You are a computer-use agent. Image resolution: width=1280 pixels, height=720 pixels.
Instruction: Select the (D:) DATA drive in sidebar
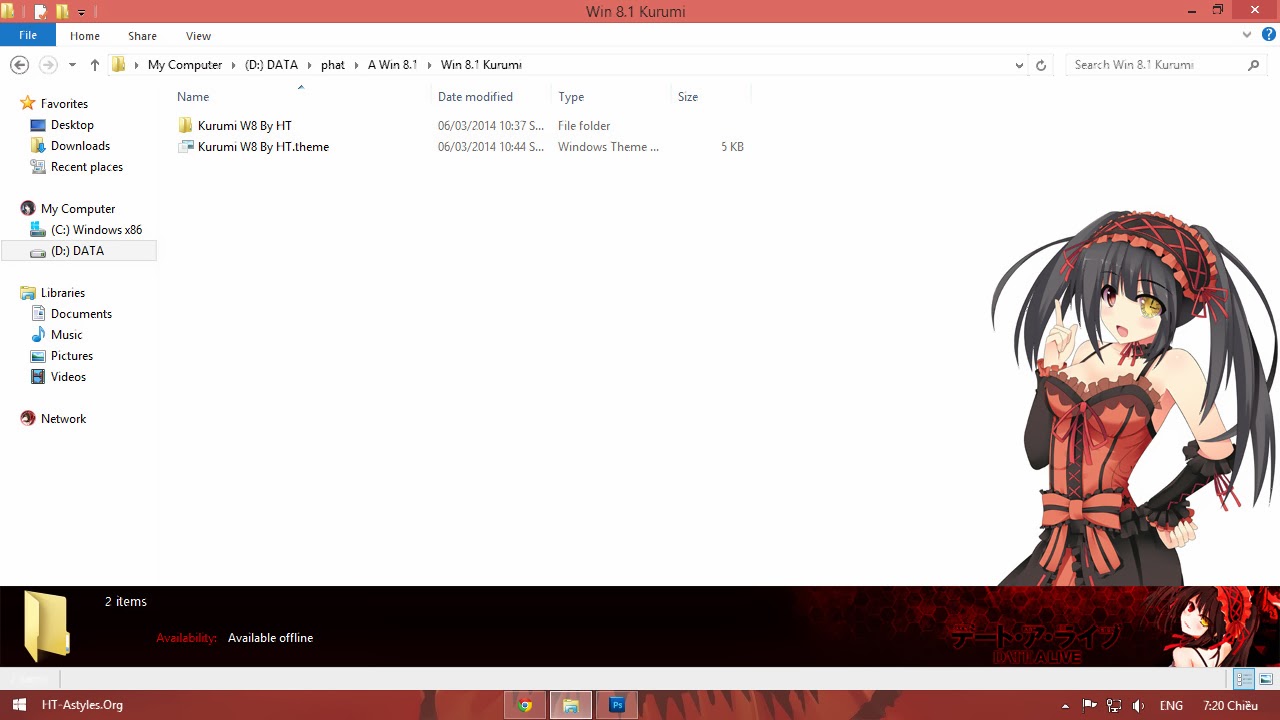tap(78, 251)
